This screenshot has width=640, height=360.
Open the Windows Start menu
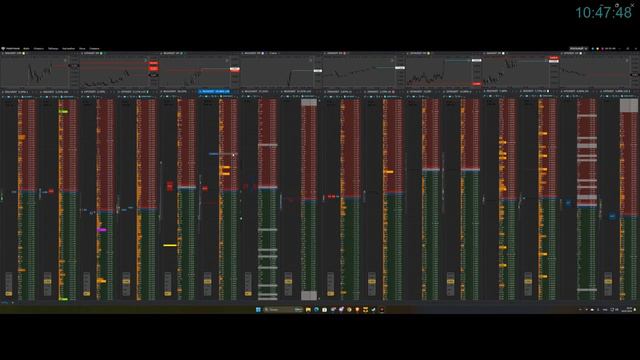pos(258,310)
